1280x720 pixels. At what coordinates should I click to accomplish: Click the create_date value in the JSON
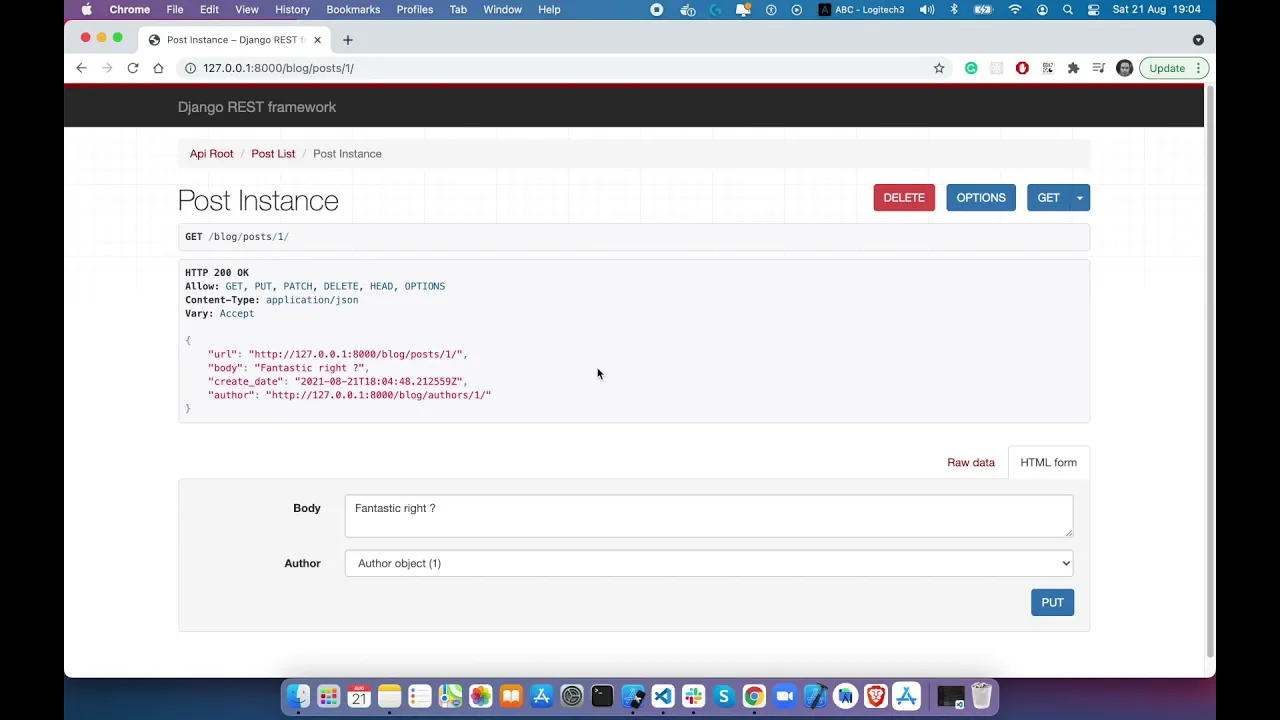coord(378,381)
